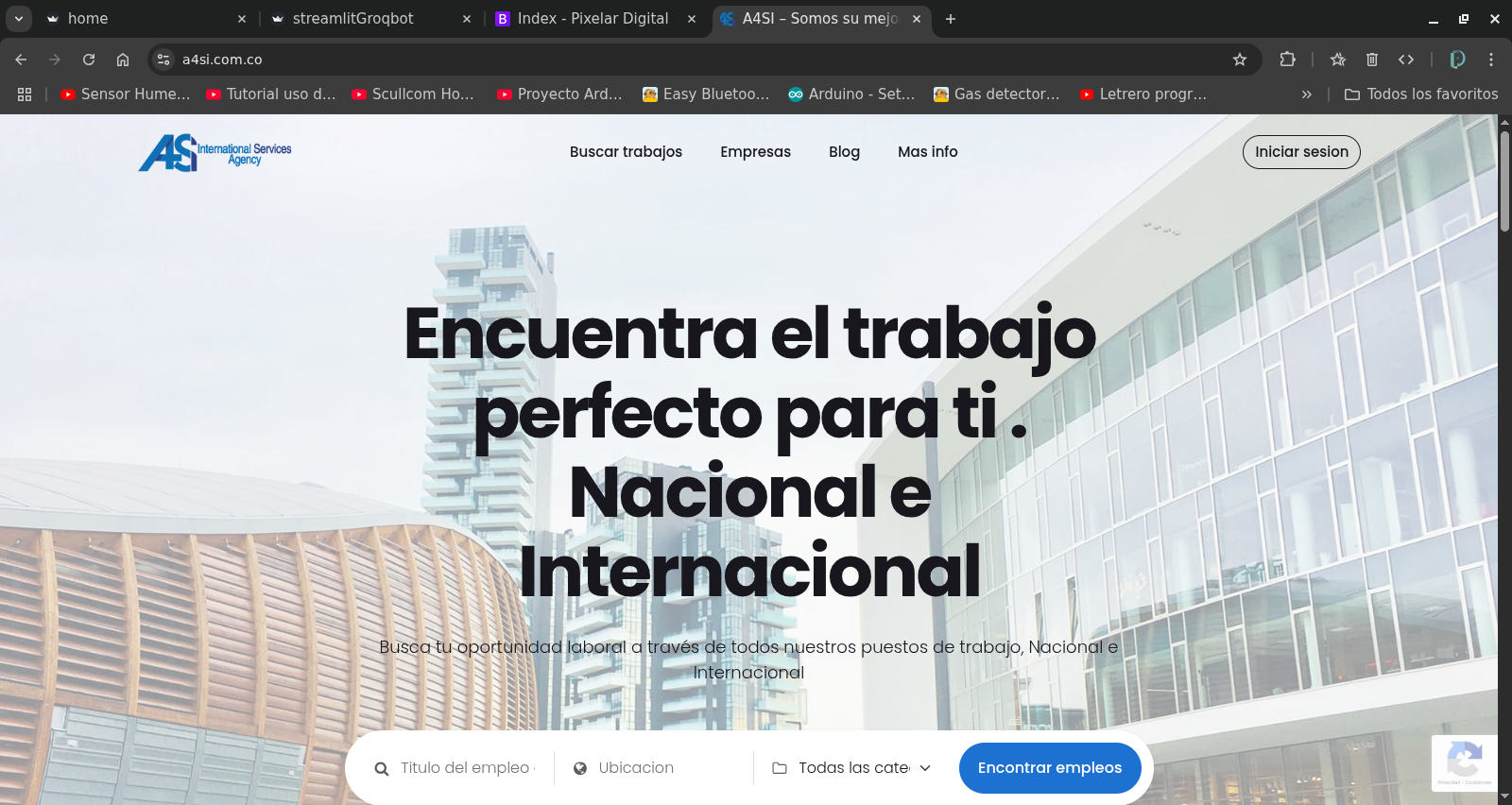Open the tab search dropdown arrow
1512x805 pixels.
(x=18, y=18)
